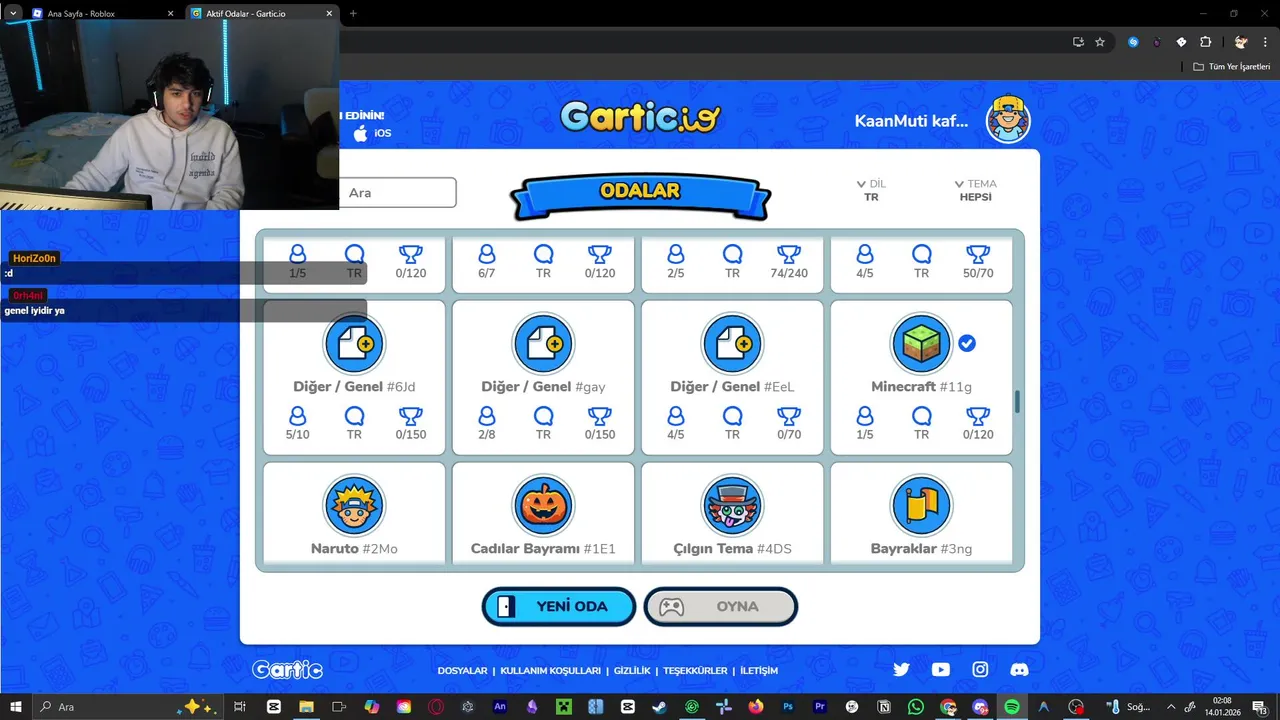Click the 0/150 score in #6Jd room

click(411, 435)
